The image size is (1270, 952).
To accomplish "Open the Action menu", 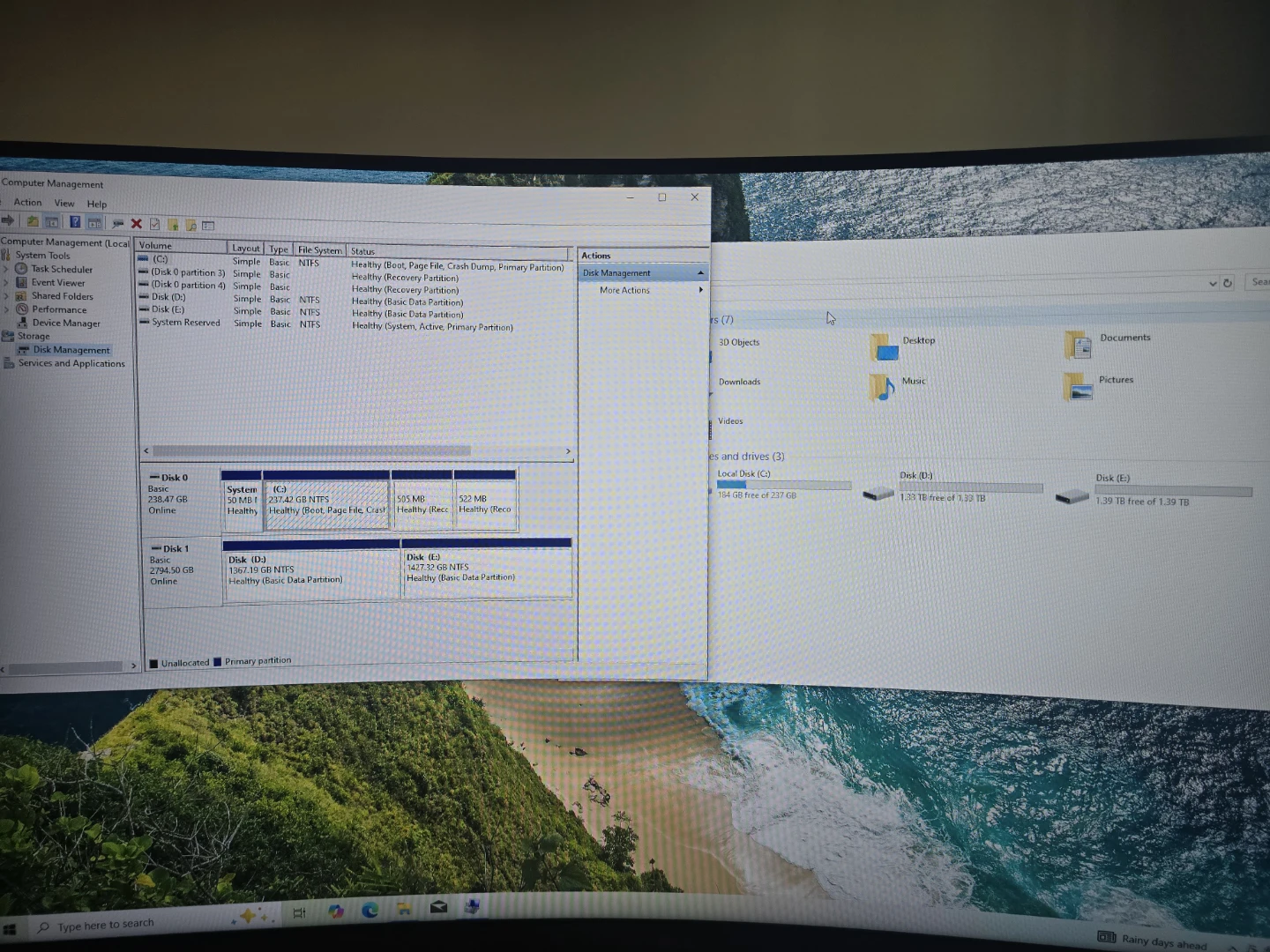I will pos(27,202).
